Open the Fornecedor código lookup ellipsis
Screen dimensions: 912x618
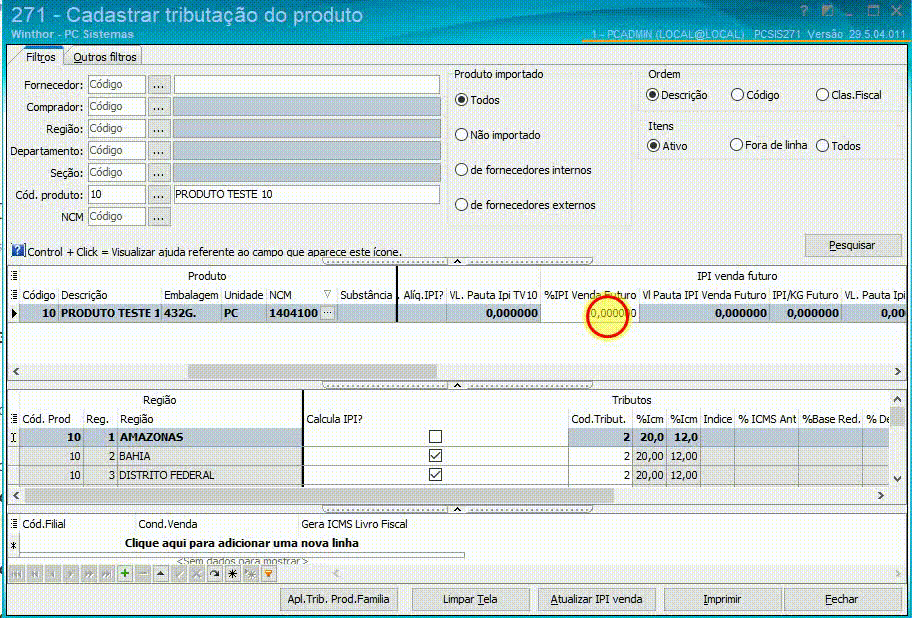pyautogui.click(x=159, y=84)
